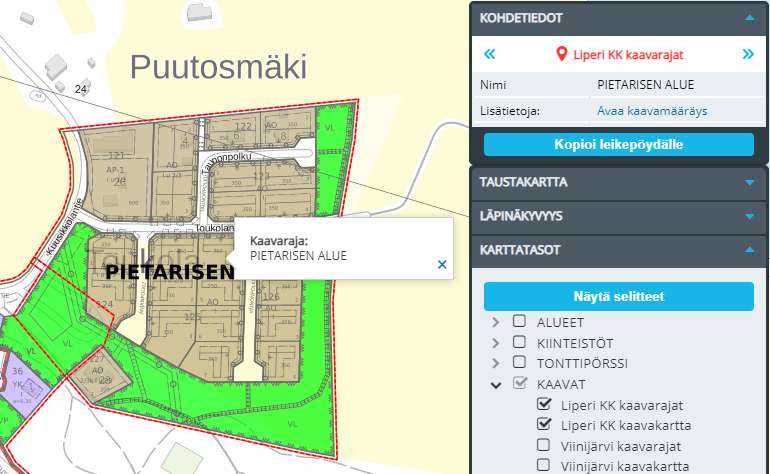Viewport: 770px width, 474px height.
Task: Open the TAUSTAKARTTA panel header
Action: pyautogui.click(x=619, y=182)
